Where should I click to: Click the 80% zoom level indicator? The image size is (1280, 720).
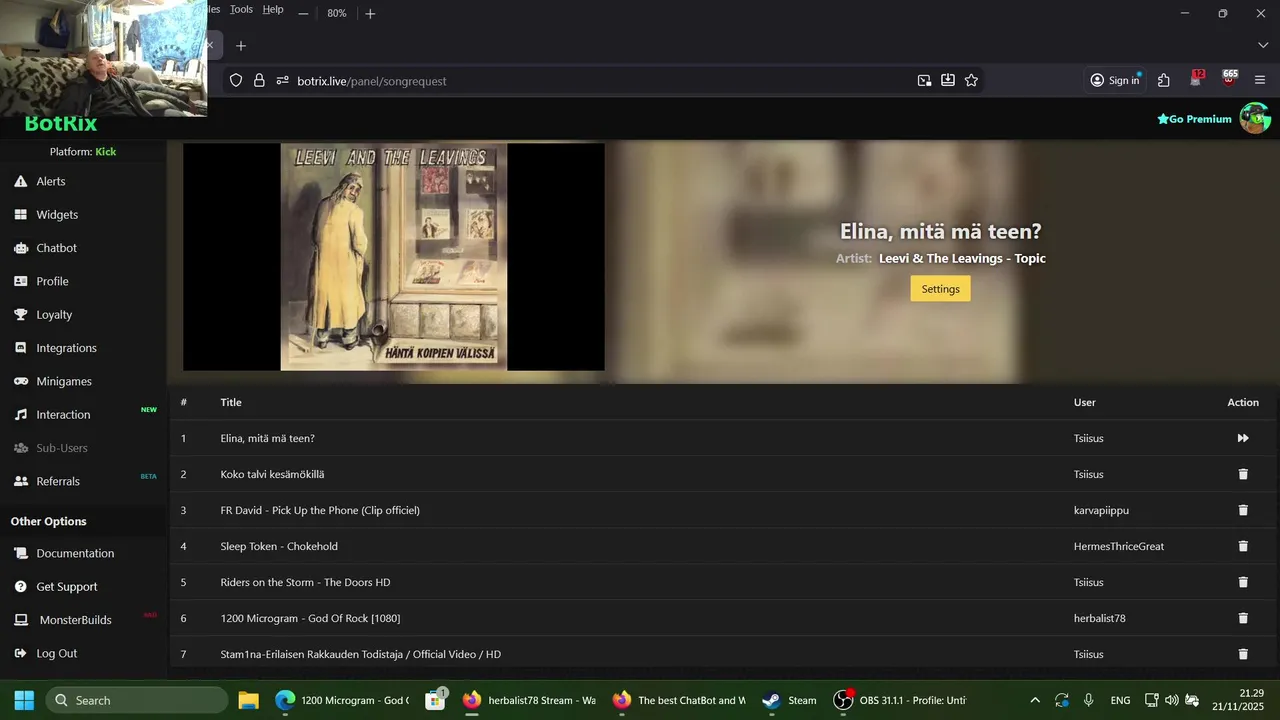tap(337, 13)
